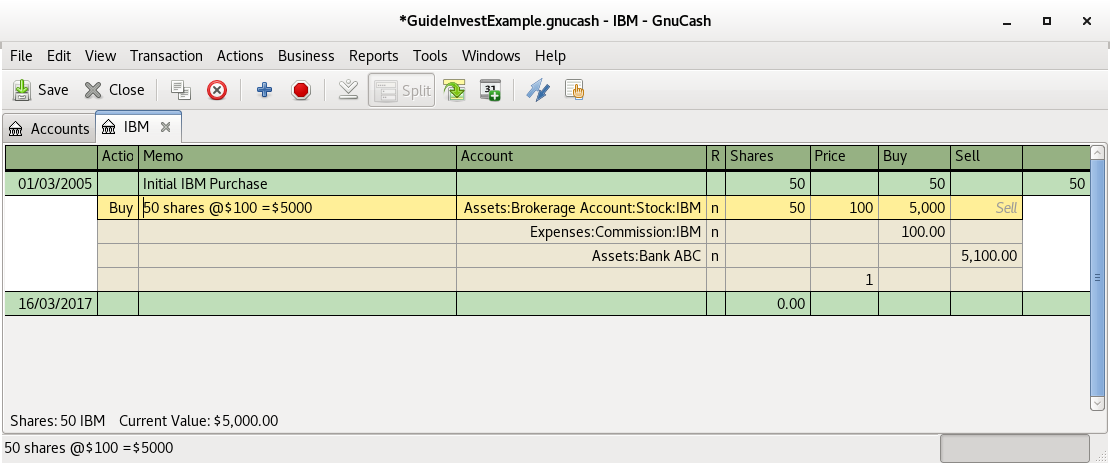
Task: Toggle the Split view button
Action: [x=401, y=90]
